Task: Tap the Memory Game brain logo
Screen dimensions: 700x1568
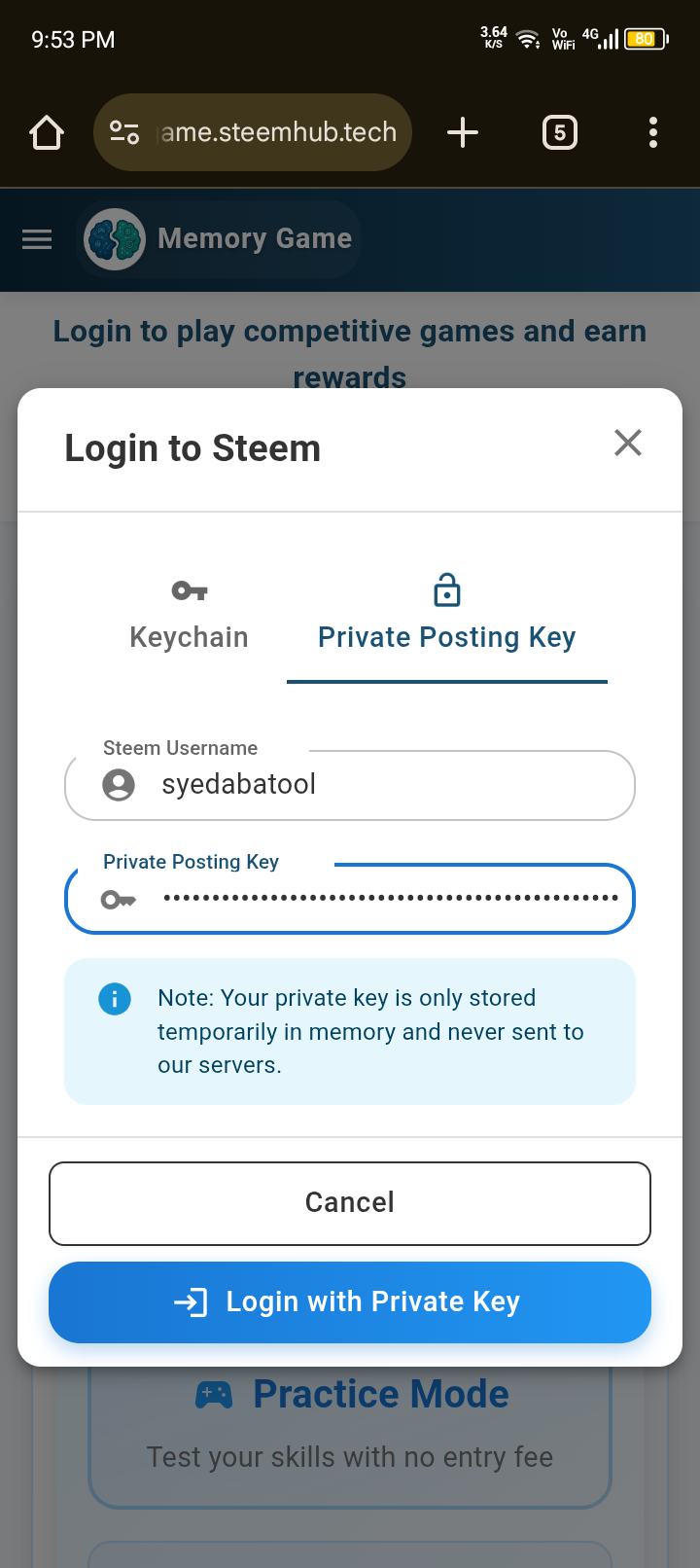Action: coord(115,239)
